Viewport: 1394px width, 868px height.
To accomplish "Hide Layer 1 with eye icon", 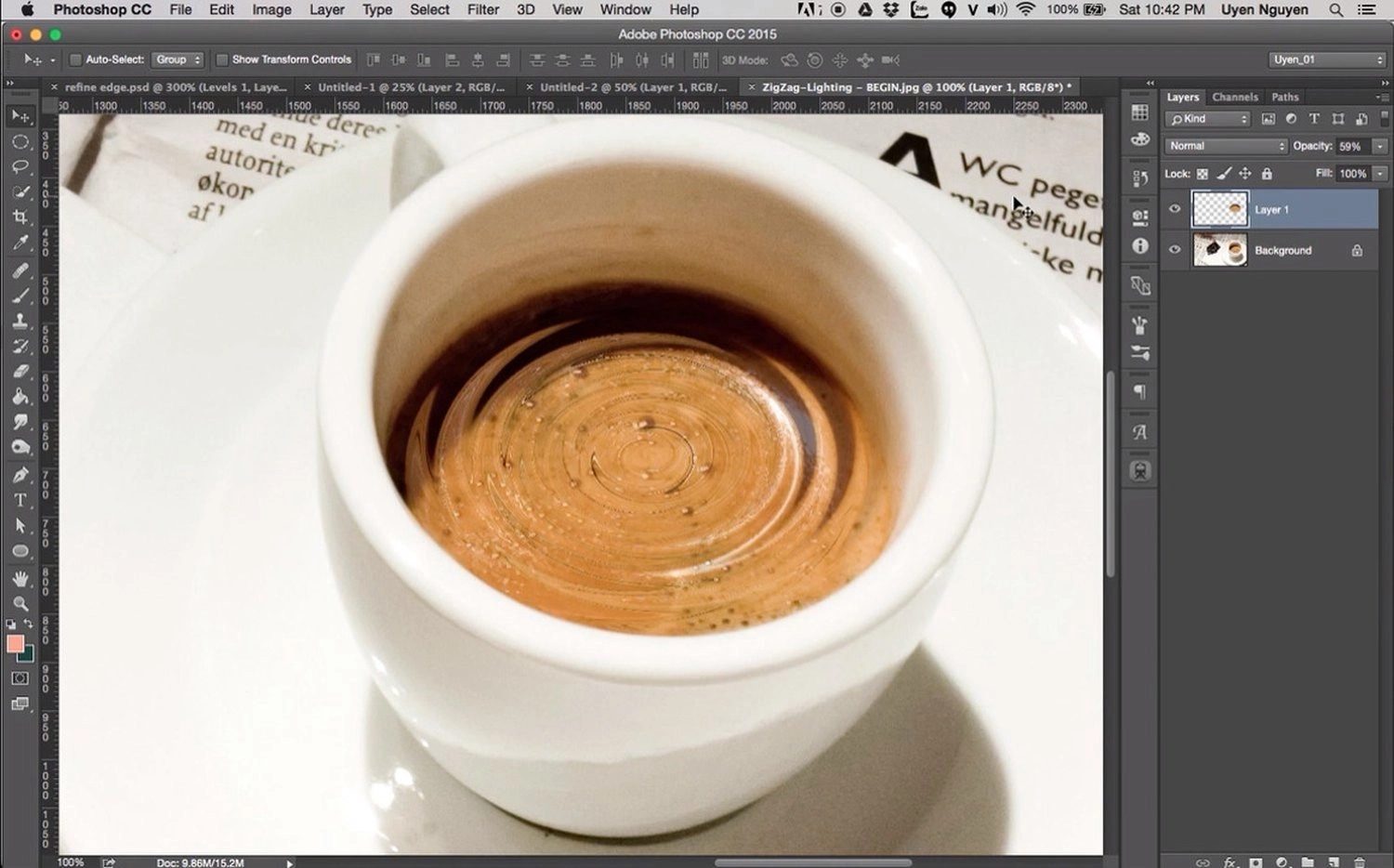I will [x=1175, y=209].
